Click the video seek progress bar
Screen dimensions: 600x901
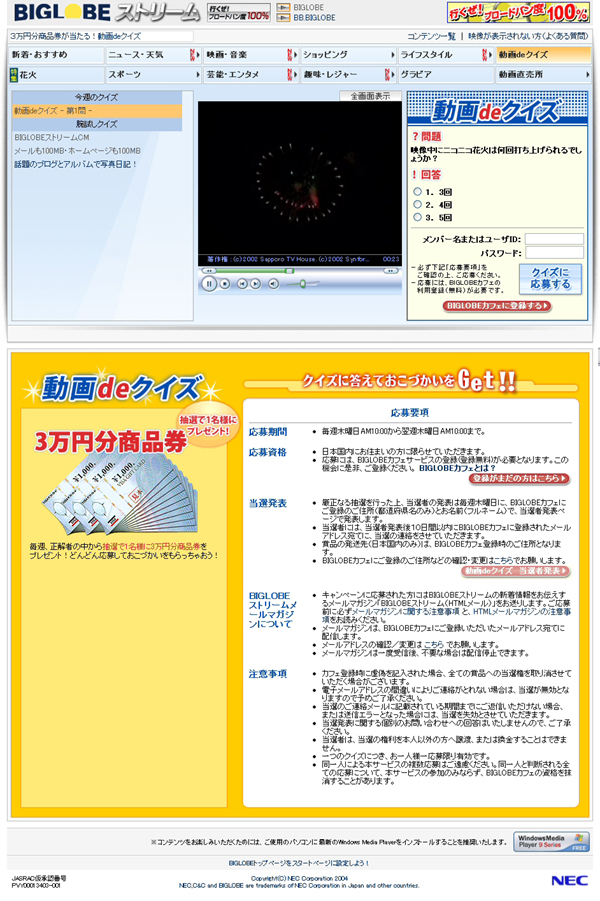pos(299,271)
